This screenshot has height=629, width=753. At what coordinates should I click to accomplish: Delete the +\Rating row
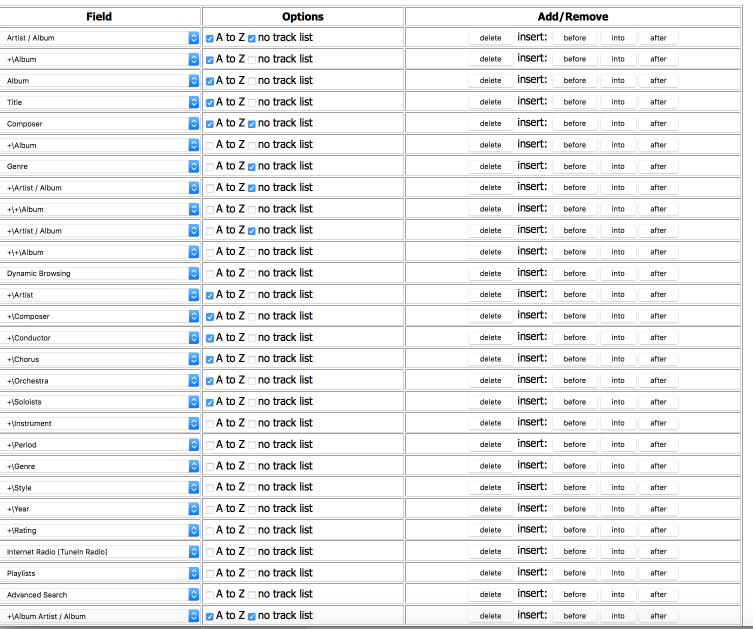tap(490, 531)
